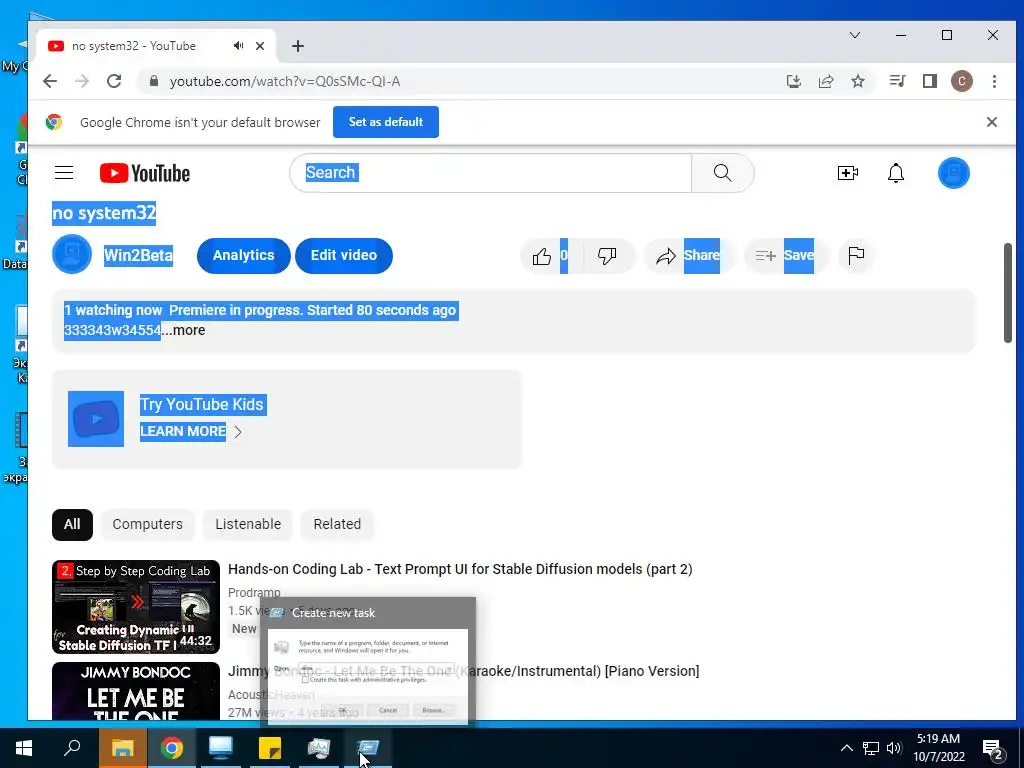Open File Explorer from the taskbar
This screenshot has height=768, width=1024.
pos(123,748)
